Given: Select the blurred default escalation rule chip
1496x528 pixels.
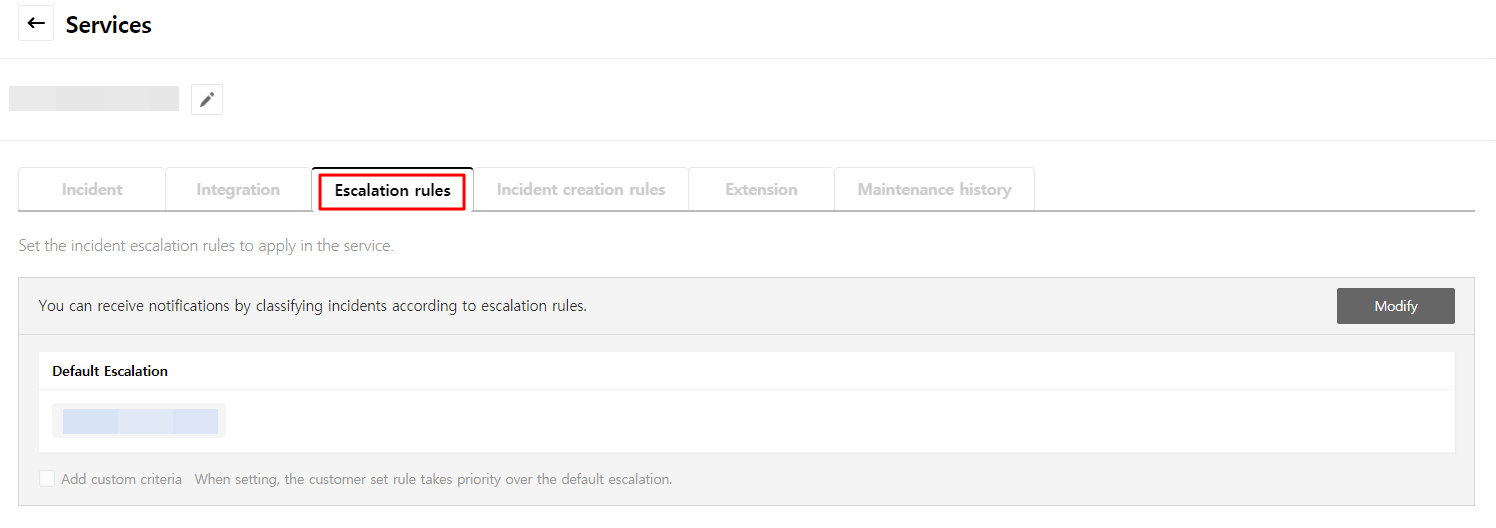Looking at the screenshot, I should [139, 421].
